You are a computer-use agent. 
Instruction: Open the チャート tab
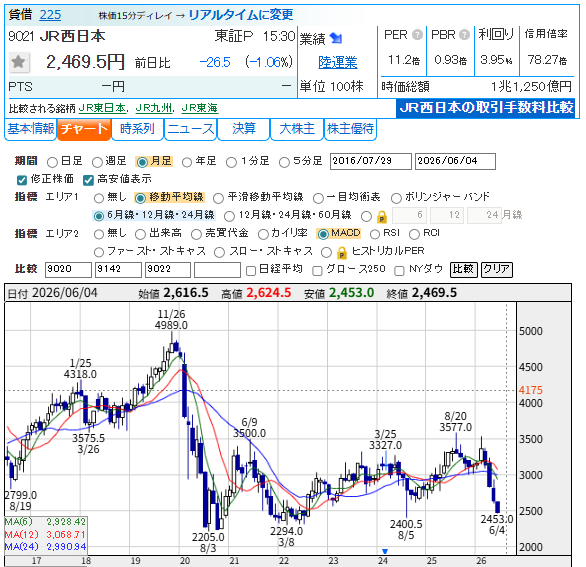(x=84, y=129)
